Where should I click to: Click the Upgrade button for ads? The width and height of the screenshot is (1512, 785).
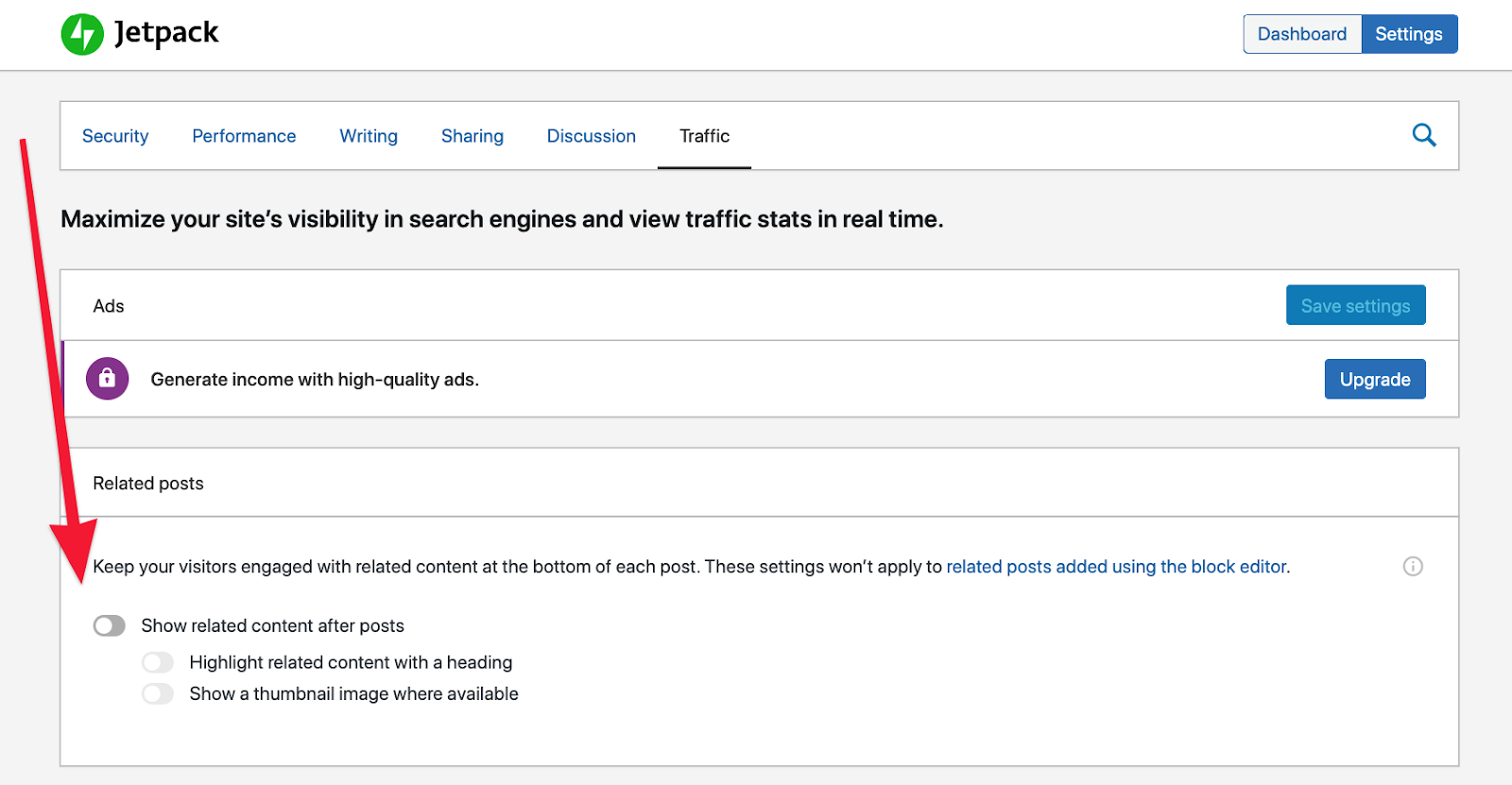1374,379
